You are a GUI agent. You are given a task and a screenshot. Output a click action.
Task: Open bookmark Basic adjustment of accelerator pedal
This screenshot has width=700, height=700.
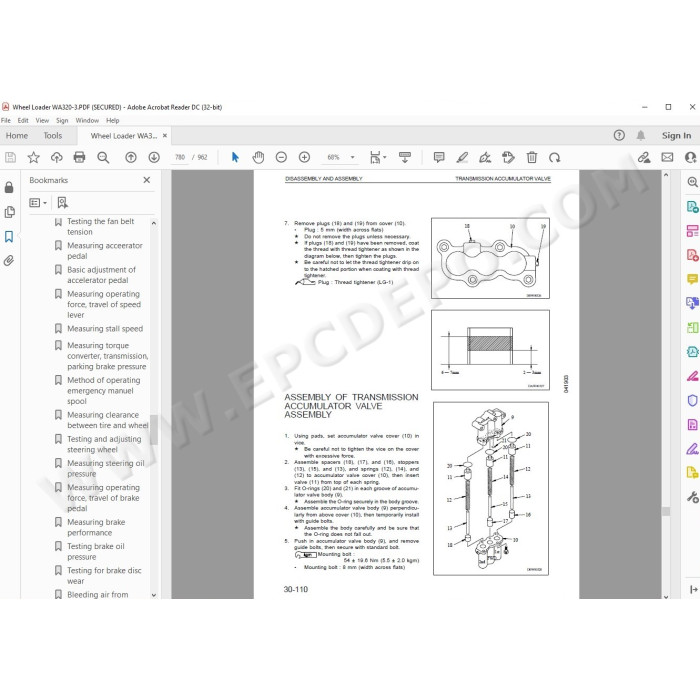pyautogui.click(x=101, y=275)
